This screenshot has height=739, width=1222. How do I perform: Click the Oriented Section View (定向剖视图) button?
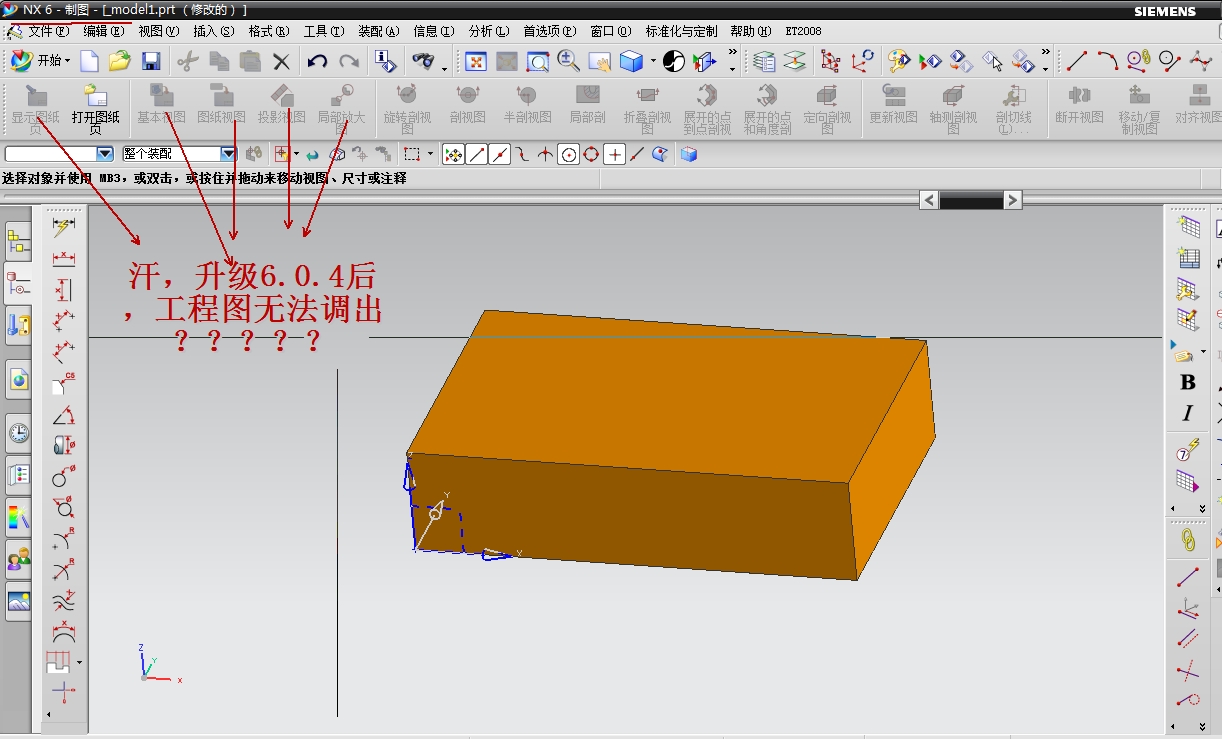pos(827,110)
